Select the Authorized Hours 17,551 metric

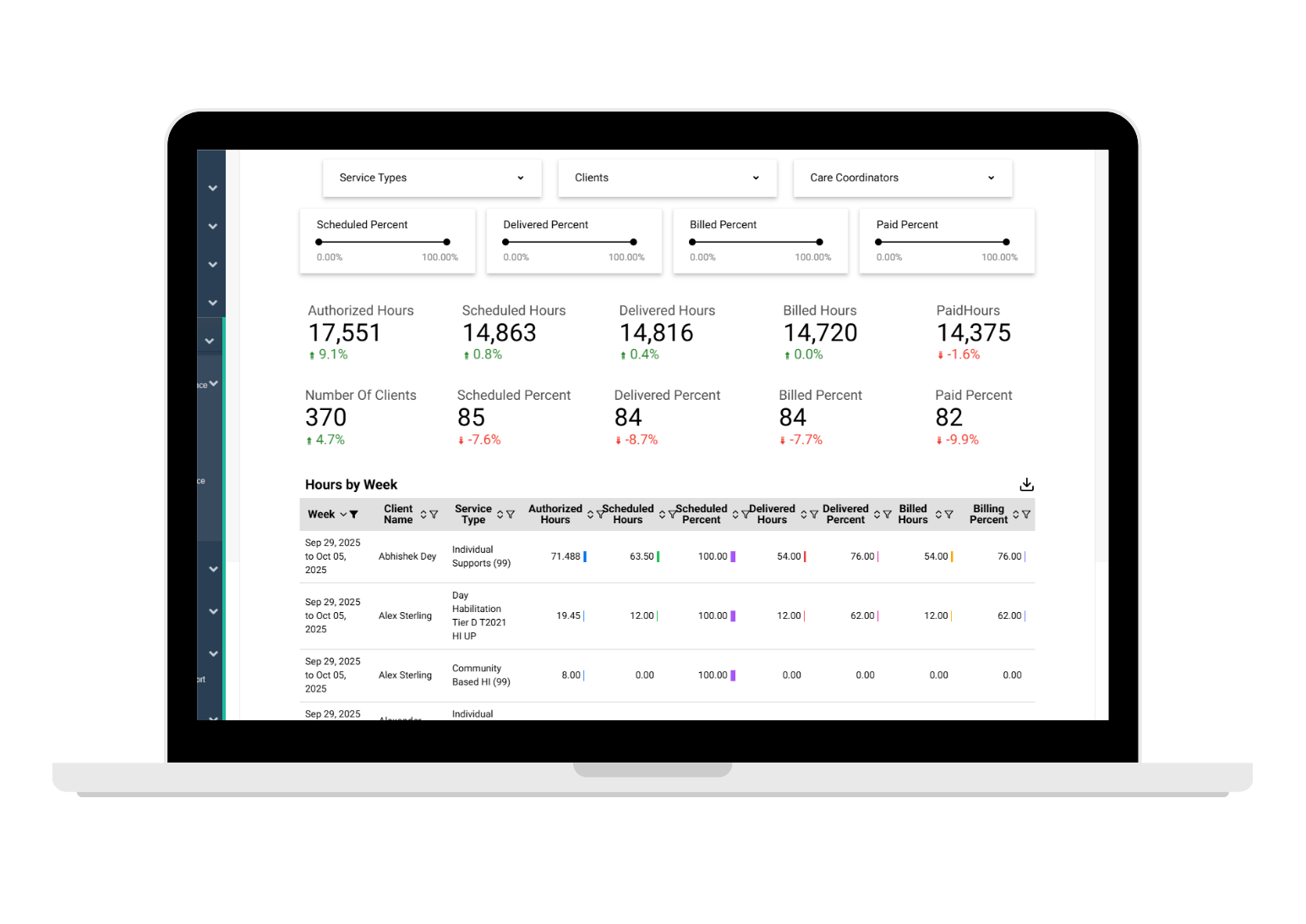tap(345, 333)
